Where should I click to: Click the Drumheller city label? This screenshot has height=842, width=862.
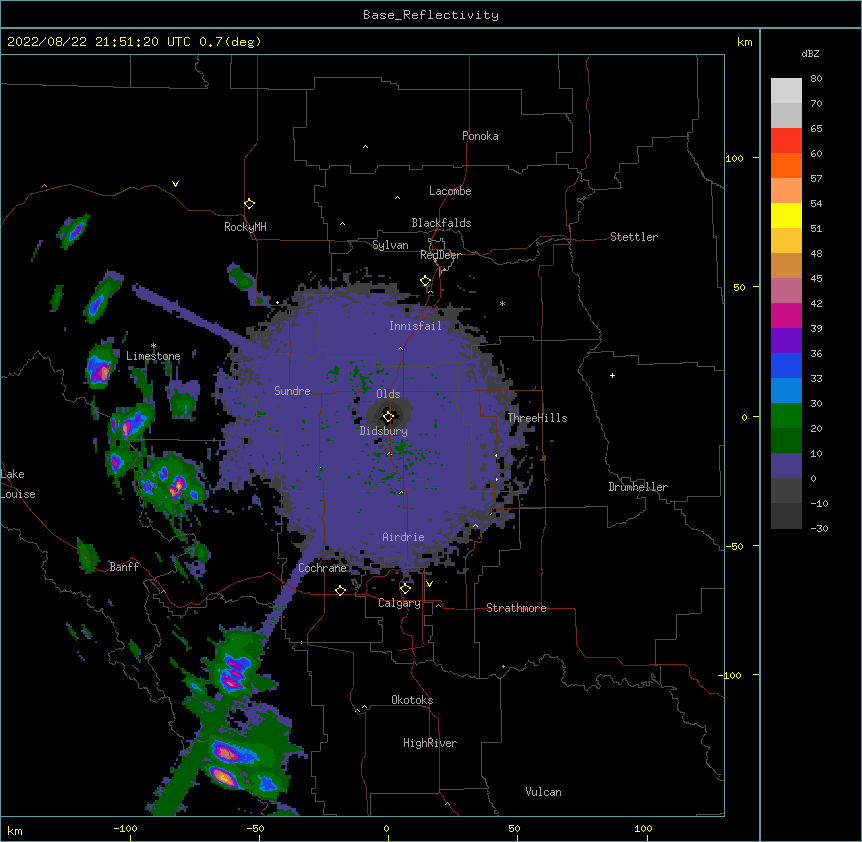point(638,487)
